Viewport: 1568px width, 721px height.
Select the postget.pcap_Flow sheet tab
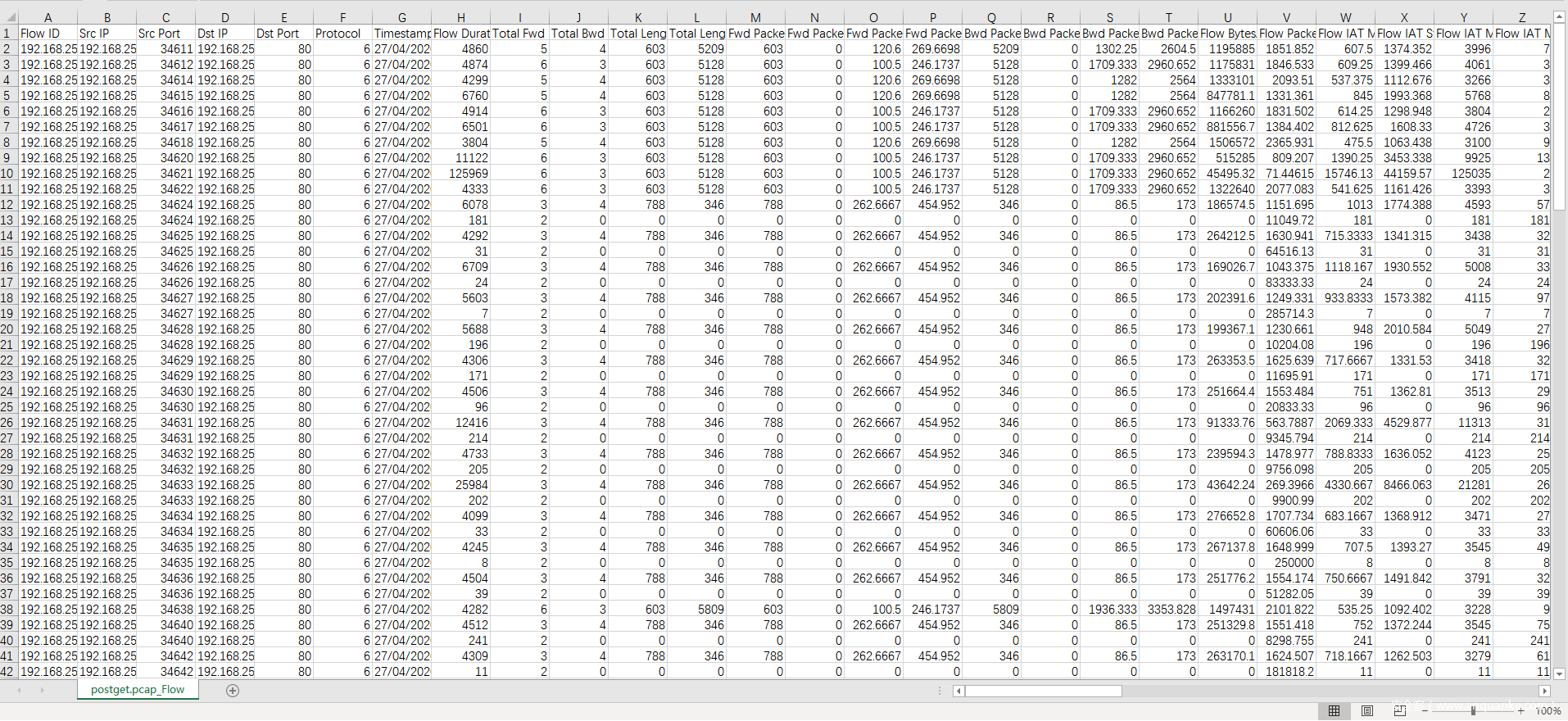138,690
